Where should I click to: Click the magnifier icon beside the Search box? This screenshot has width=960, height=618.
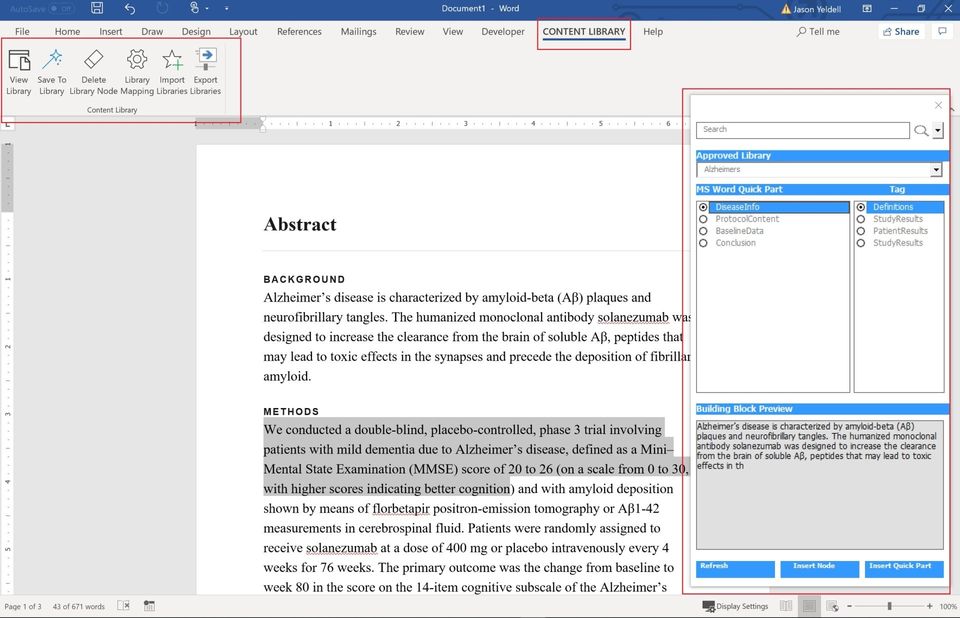921,130
